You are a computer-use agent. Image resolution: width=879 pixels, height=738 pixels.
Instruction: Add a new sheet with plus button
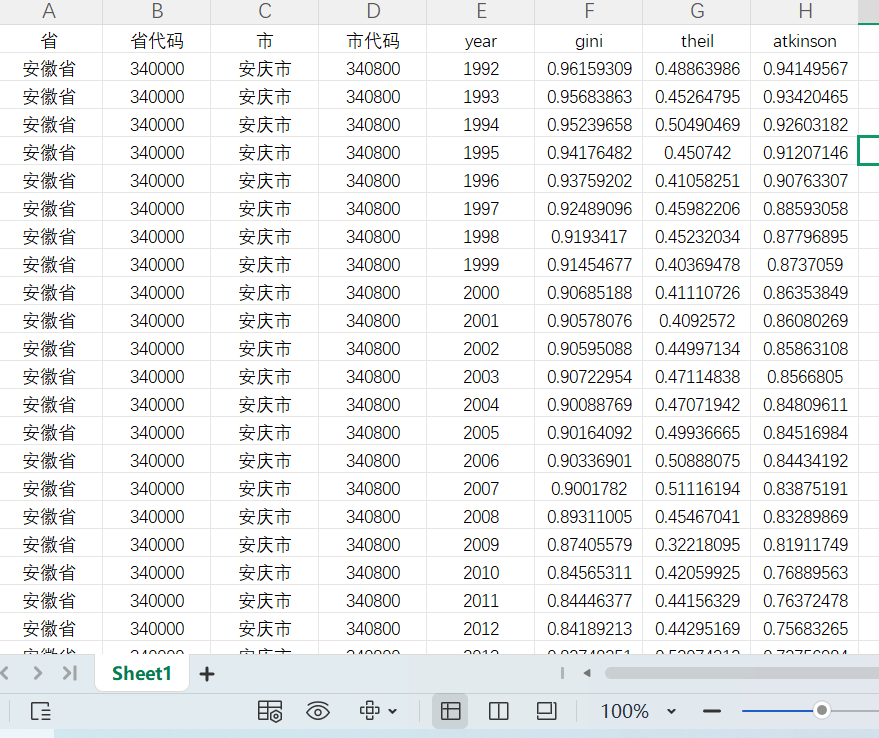(x=207, y=674)
